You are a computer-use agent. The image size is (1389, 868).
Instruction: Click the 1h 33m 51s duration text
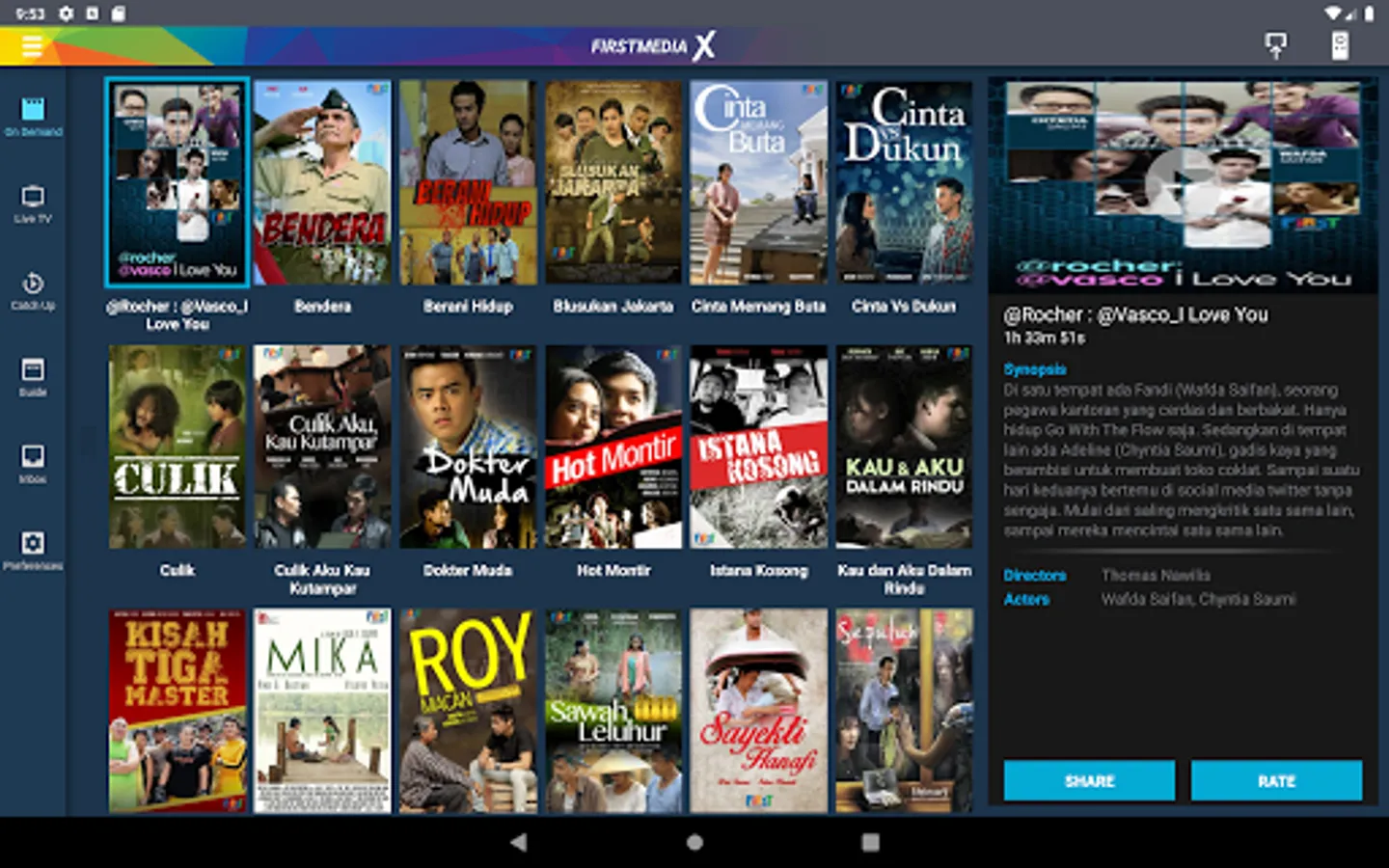click(x=1044, y=338)
